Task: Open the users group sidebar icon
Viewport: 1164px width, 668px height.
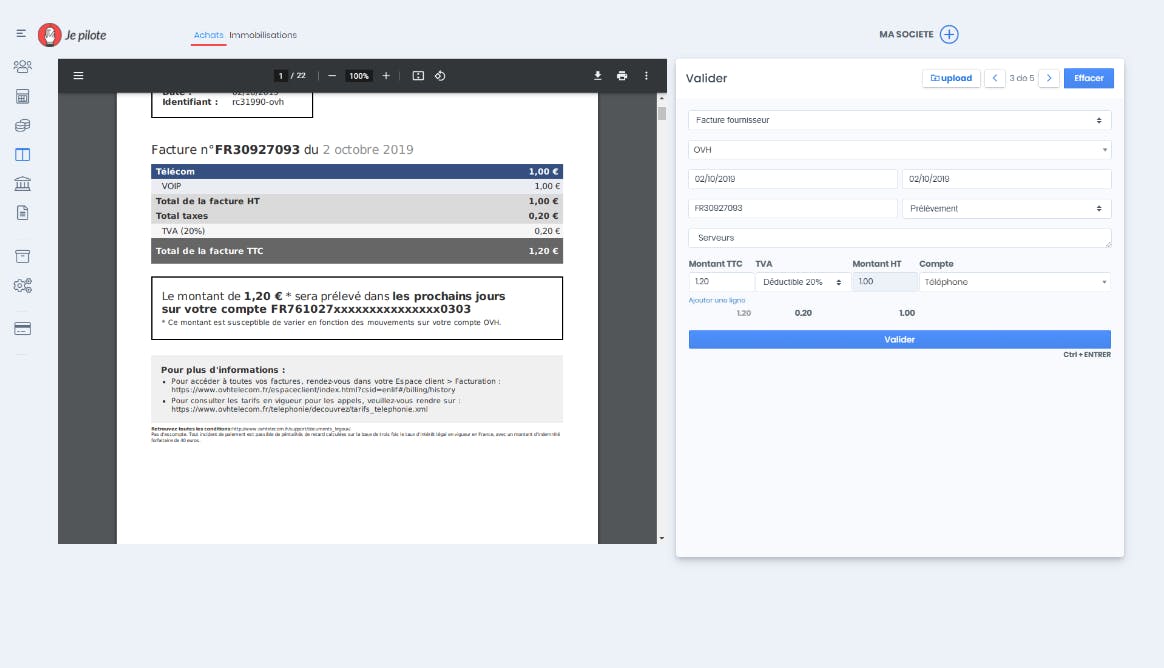Action: (x=22, y=67)
